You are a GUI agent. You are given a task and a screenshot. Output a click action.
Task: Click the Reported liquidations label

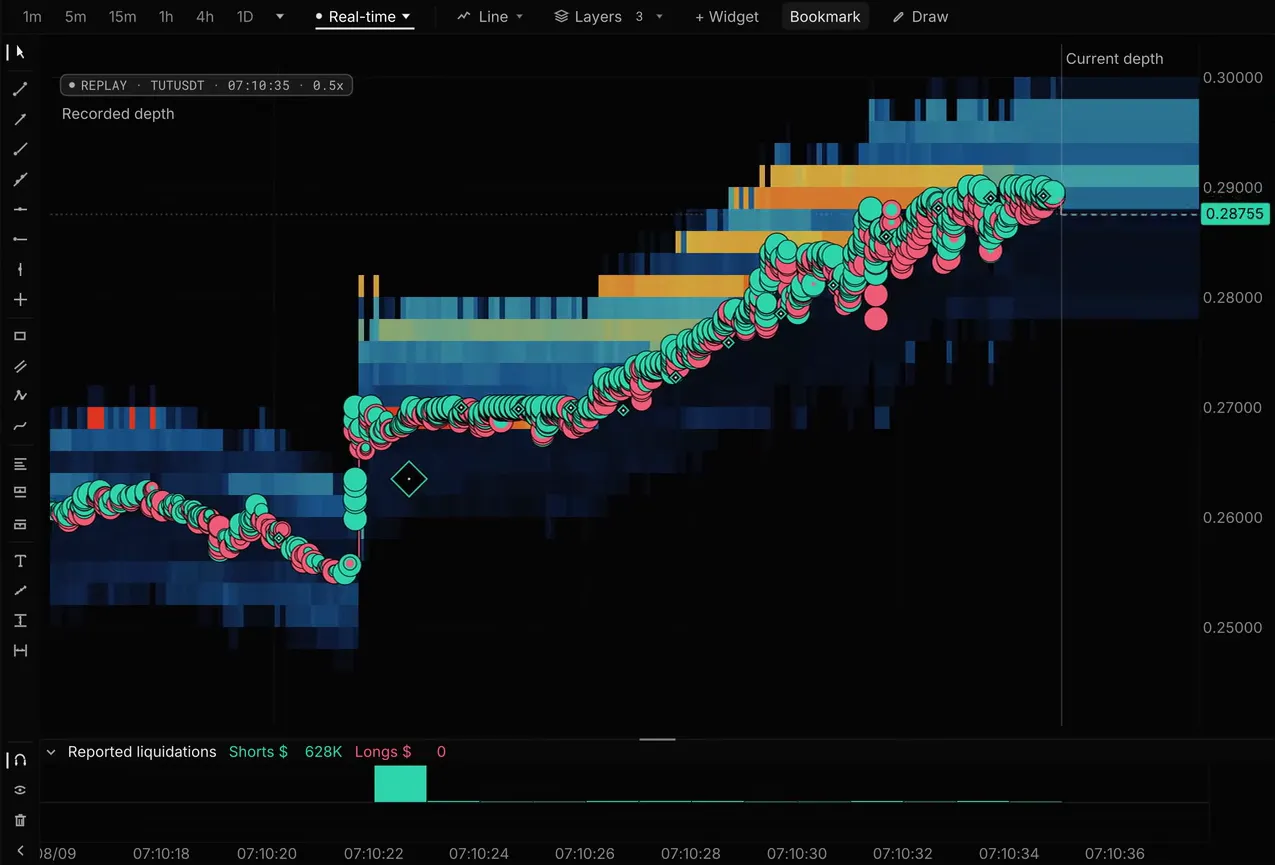pos(142,752)
